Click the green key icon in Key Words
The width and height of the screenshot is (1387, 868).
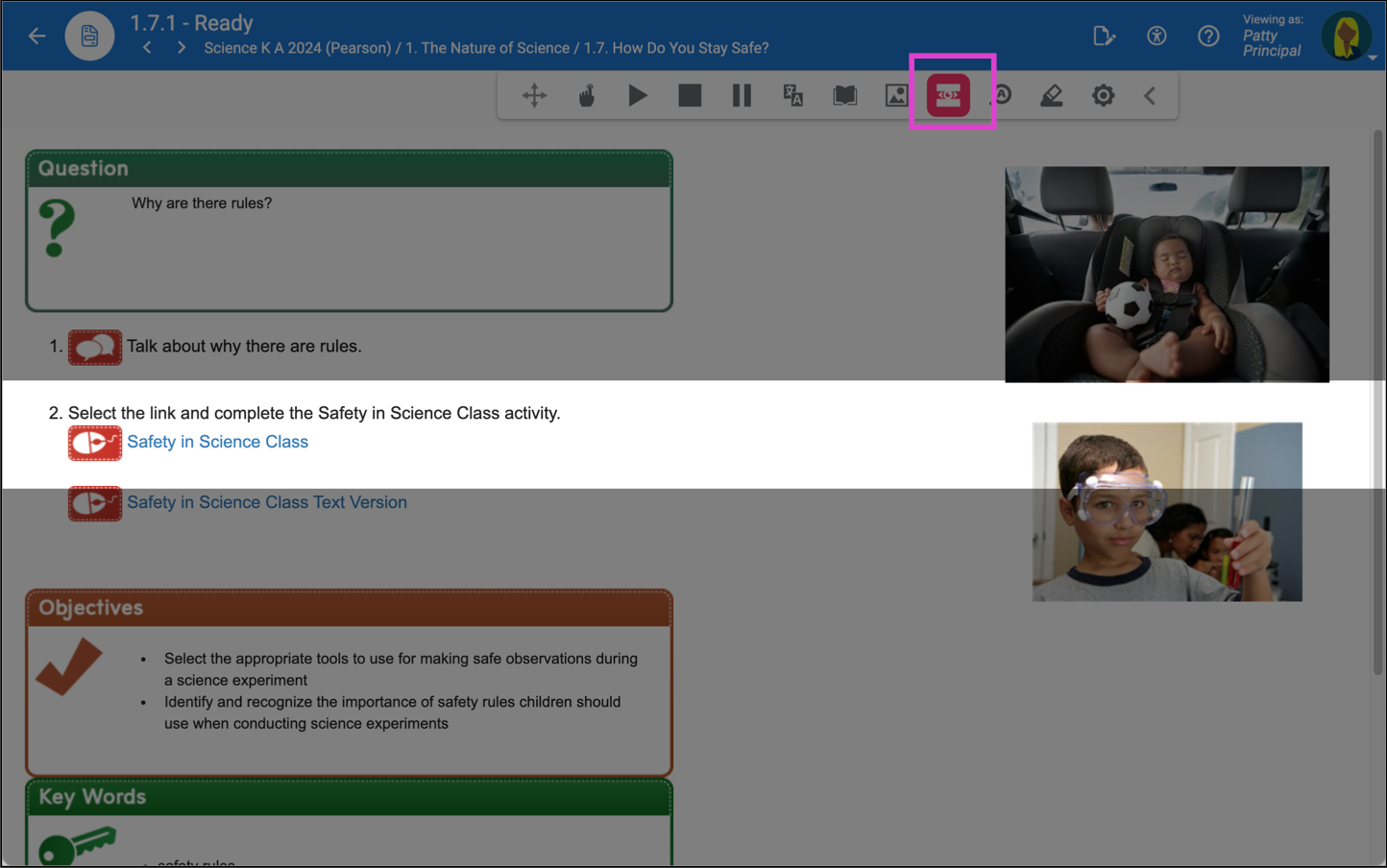pyautogui.click(x=77, y=845)
